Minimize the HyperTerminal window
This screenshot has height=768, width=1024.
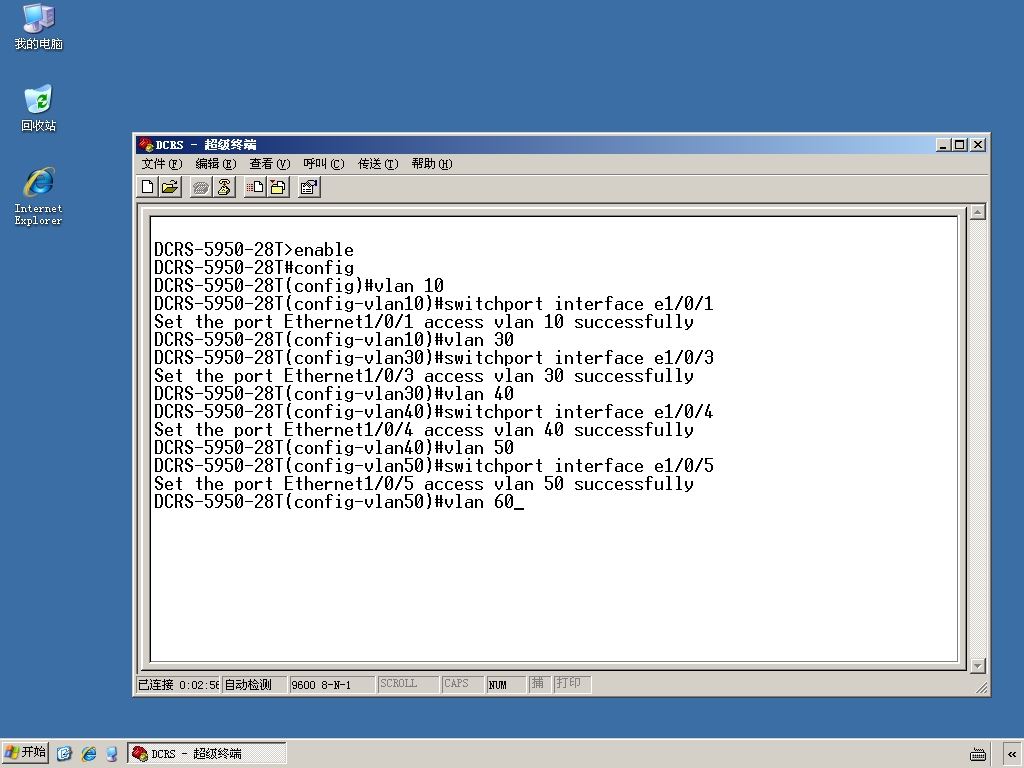943,145
